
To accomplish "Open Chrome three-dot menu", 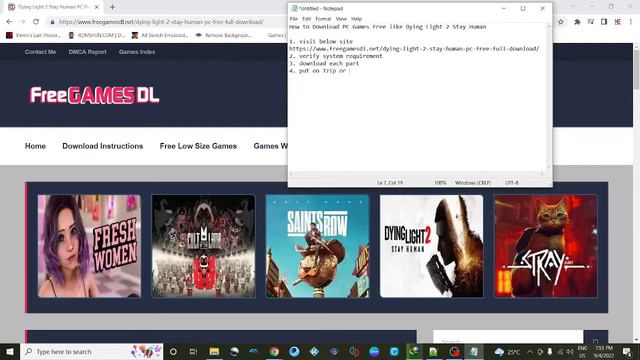I will point(631,22).
